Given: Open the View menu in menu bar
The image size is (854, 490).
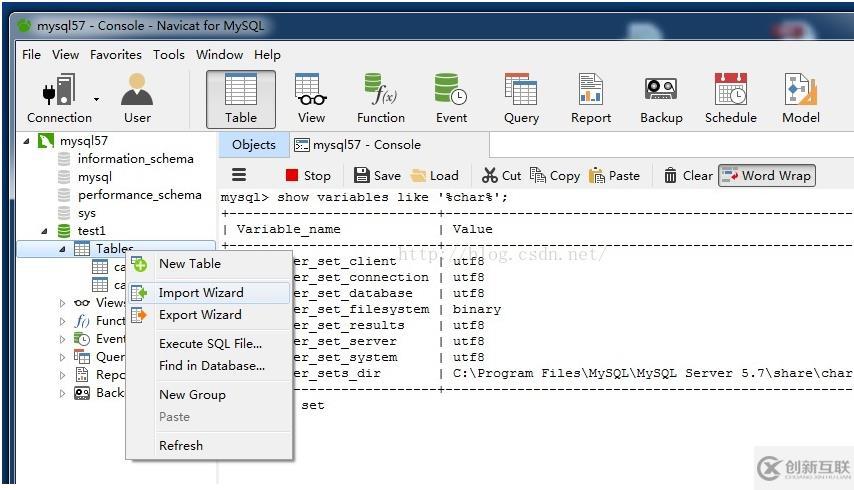Looking at the screenshot, I should click(x=65, y=55).
